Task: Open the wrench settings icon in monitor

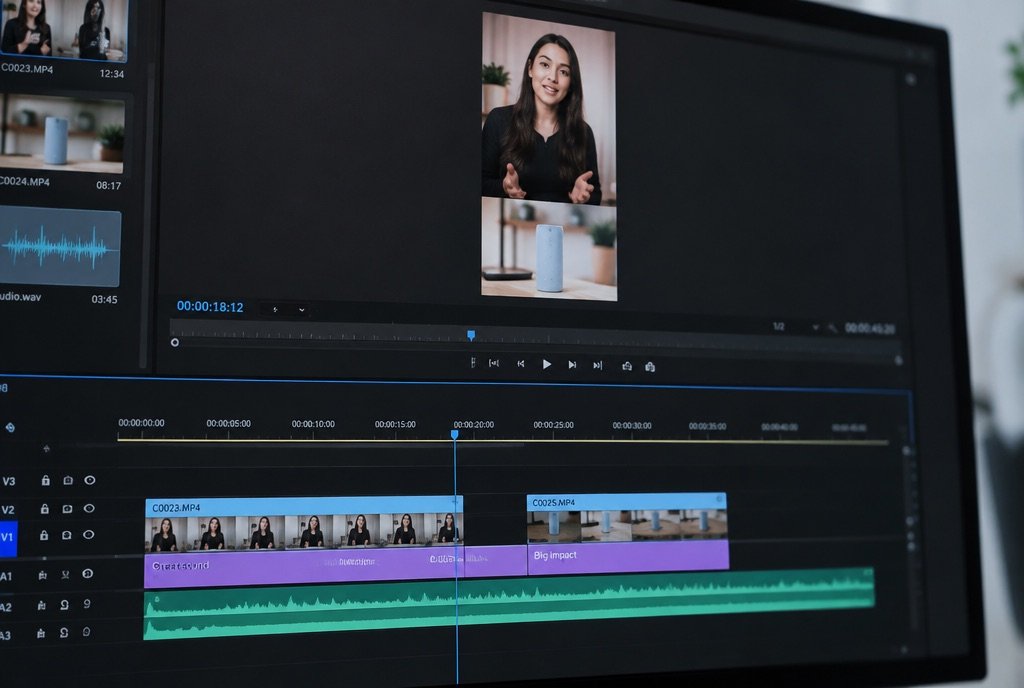Action: [x=831, y=328]
